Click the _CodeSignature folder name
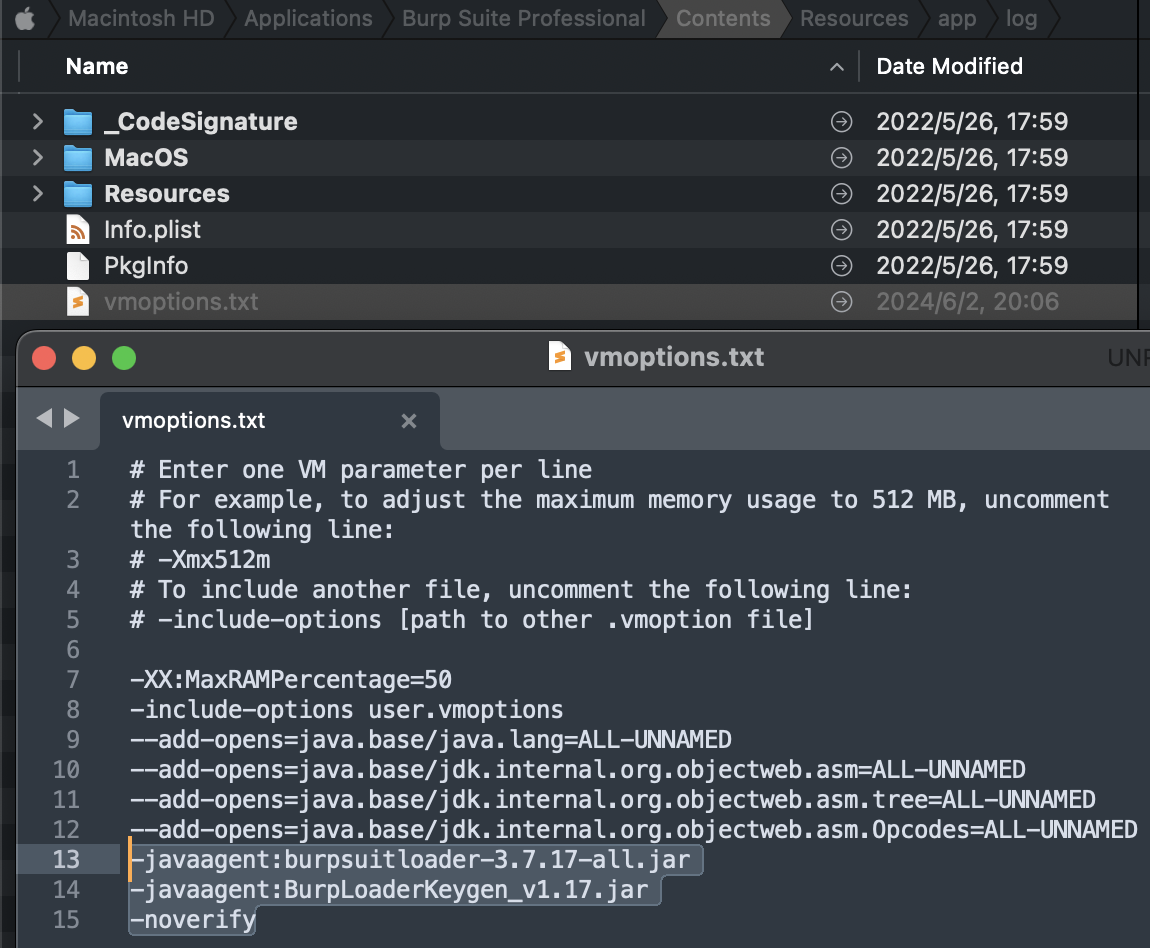This screenshot has width=1150, height=948. [200, 122]
